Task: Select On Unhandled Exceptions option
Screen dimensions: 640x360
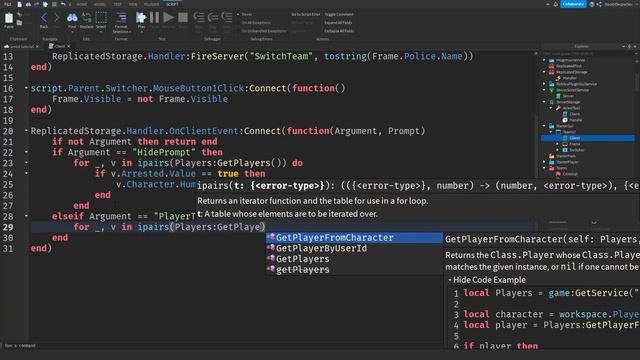Action: pyautogui.click(x=262, y=31)
